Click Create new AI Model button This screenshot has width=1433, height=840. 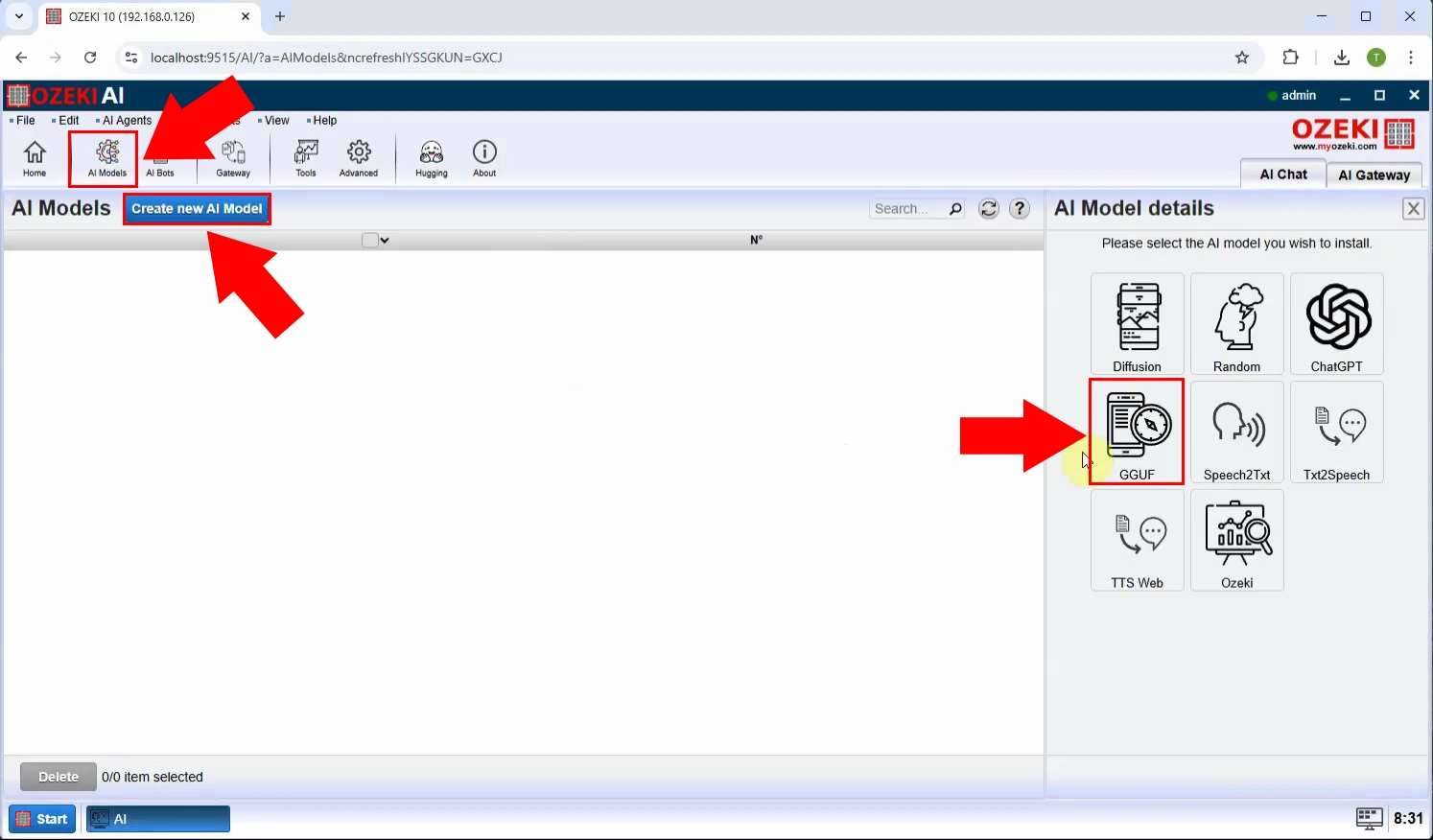pyautogui.click(x=197, y=209)
